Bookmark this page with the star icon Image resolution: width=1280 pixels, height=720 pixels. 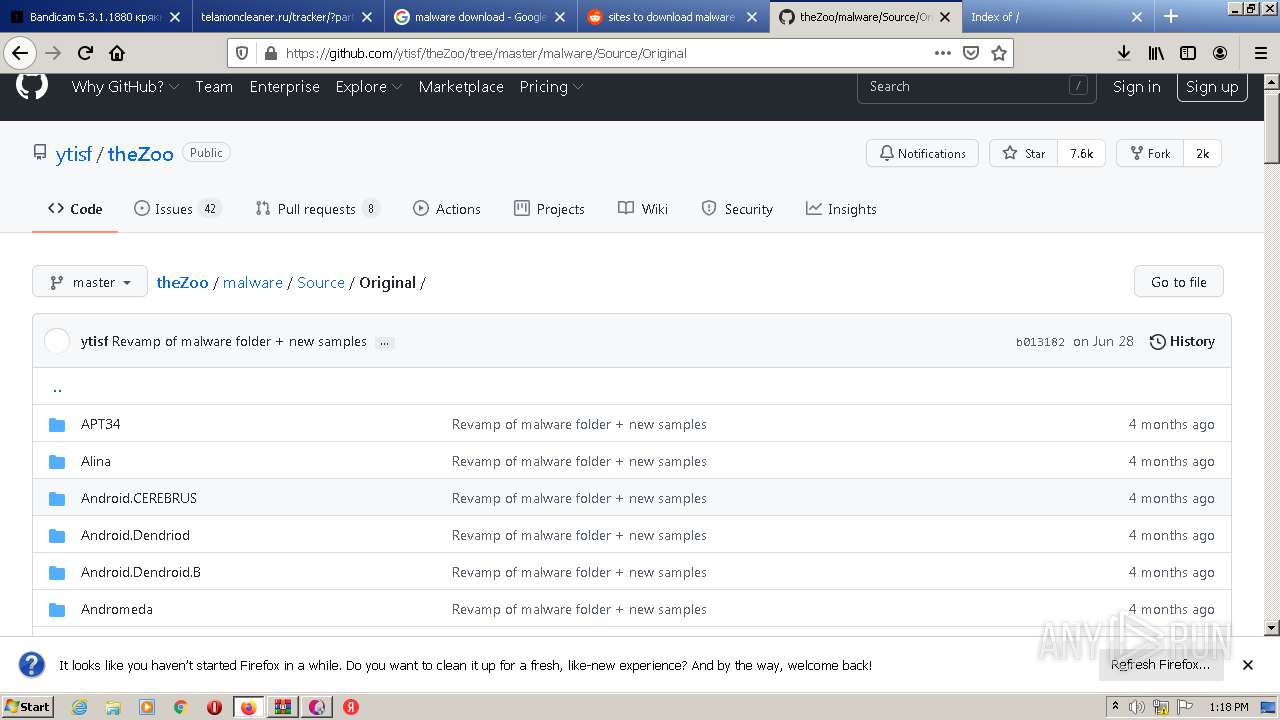click(999, 53)
